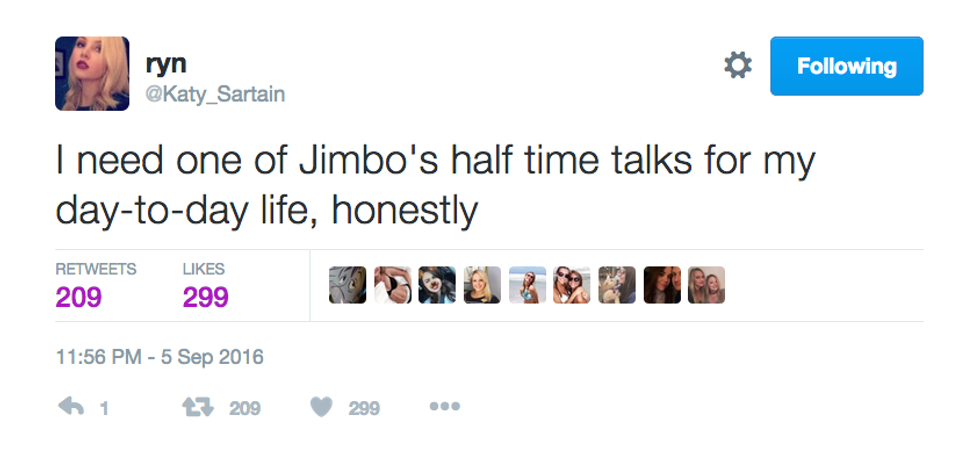The image size is (980, 453).
Task: Click the reply arrow icon
Action: point(69,408)
